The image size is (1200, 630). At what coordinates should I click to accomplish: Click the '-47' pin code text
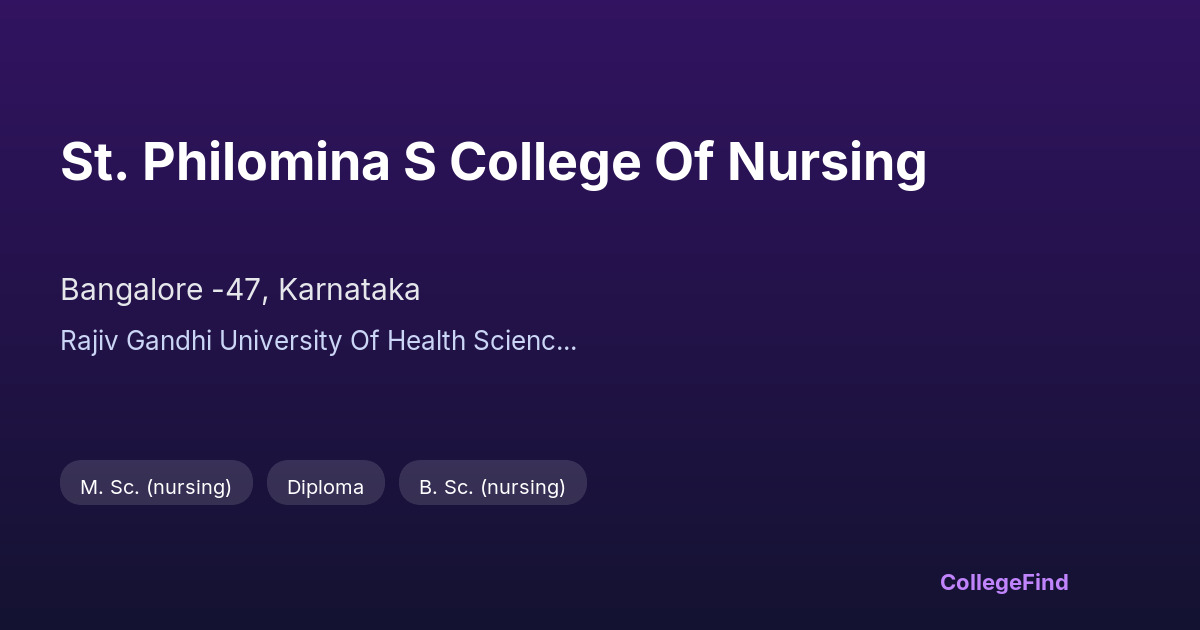click(x=239, y=290)
